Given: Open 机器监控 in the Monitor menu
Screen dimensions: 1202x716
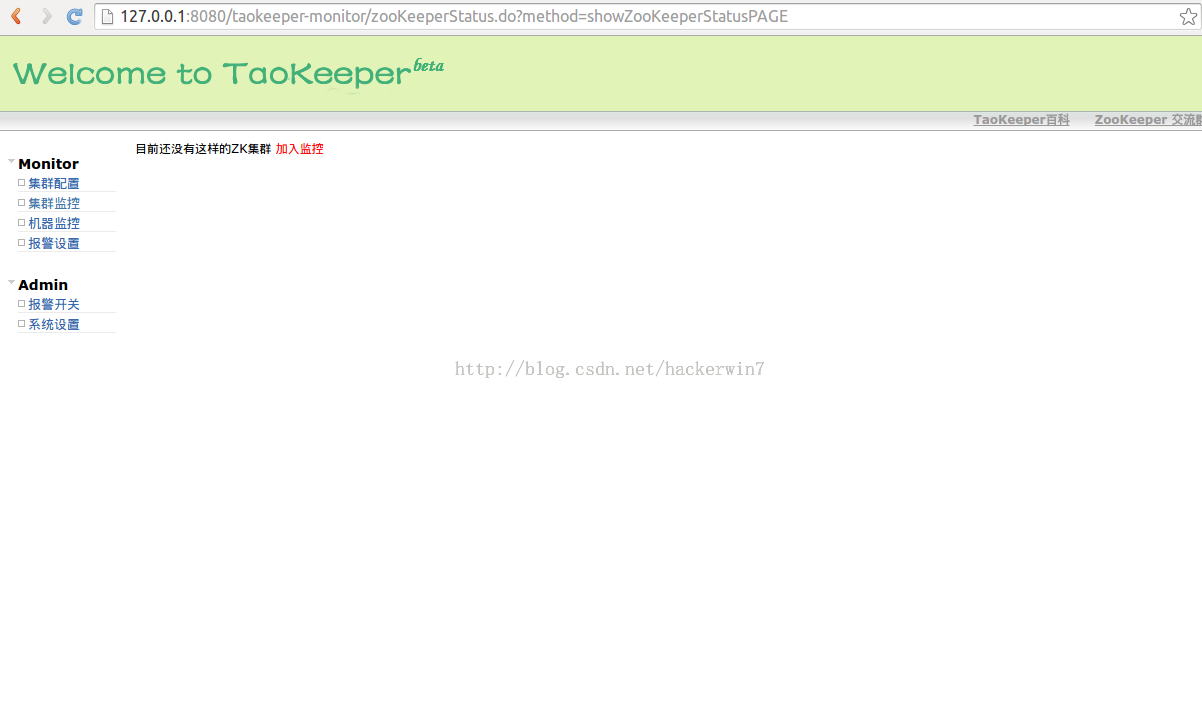Looking at the screenshot, I should click(54, 223).
